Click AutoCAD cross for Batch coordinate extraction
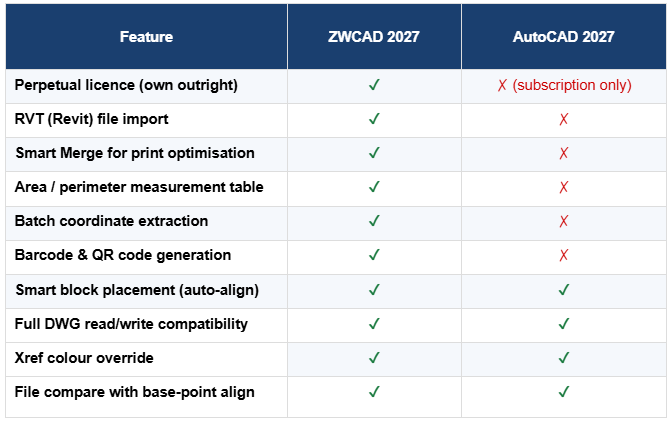The image size is (671, 421). pyautogui.click(x=564, y=221)
